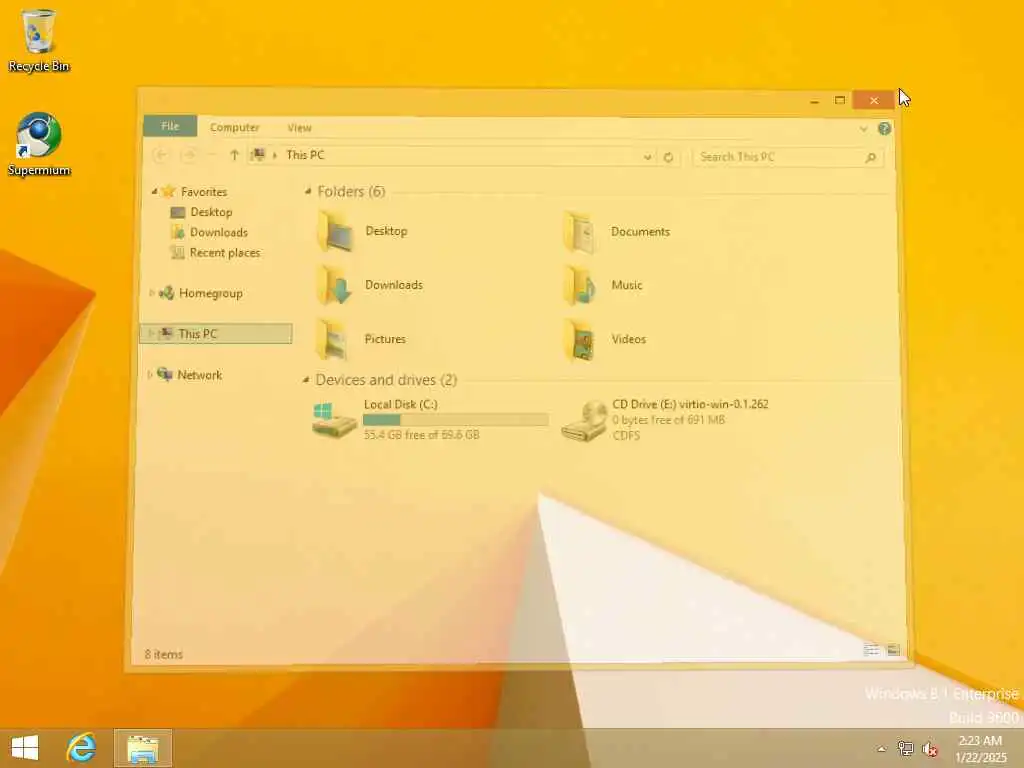
Task: Open recent locations dropdown arrow
Action: coord(211,155)
